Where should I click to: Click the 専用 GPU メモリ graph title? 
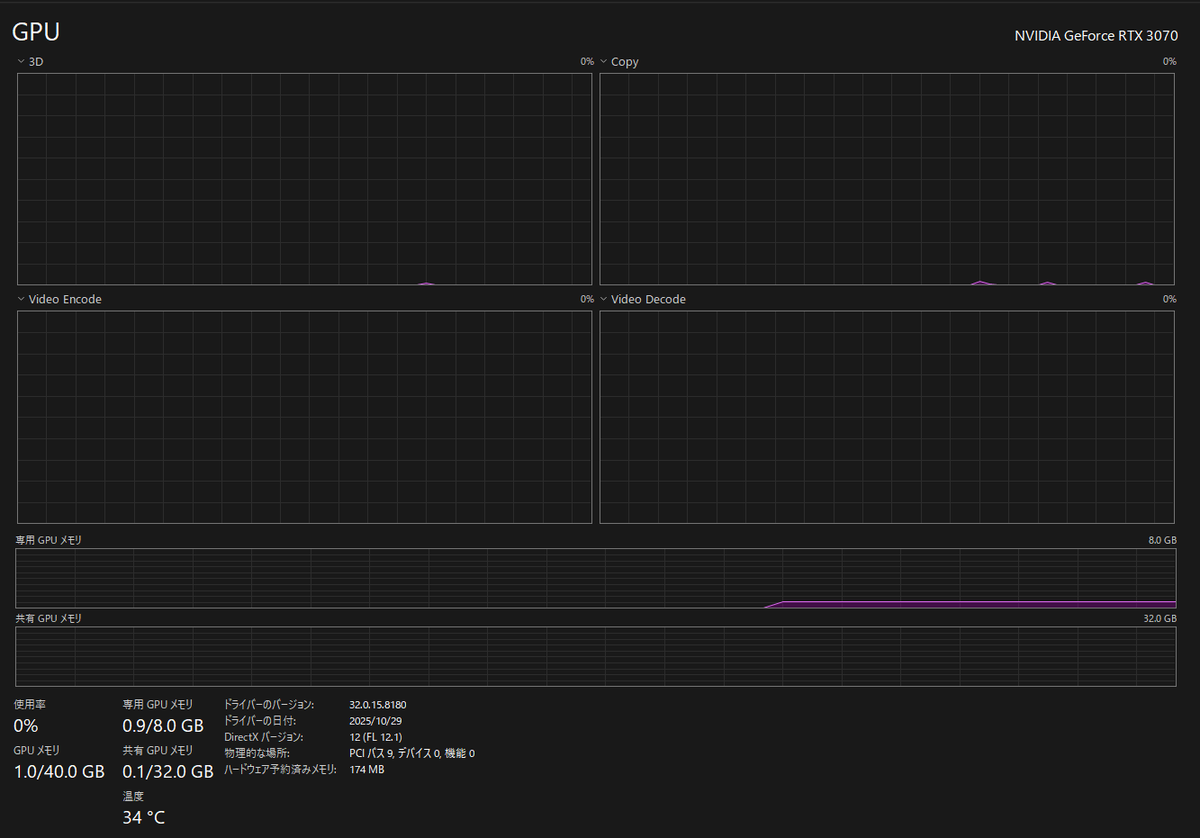click(x=49, y=540)
